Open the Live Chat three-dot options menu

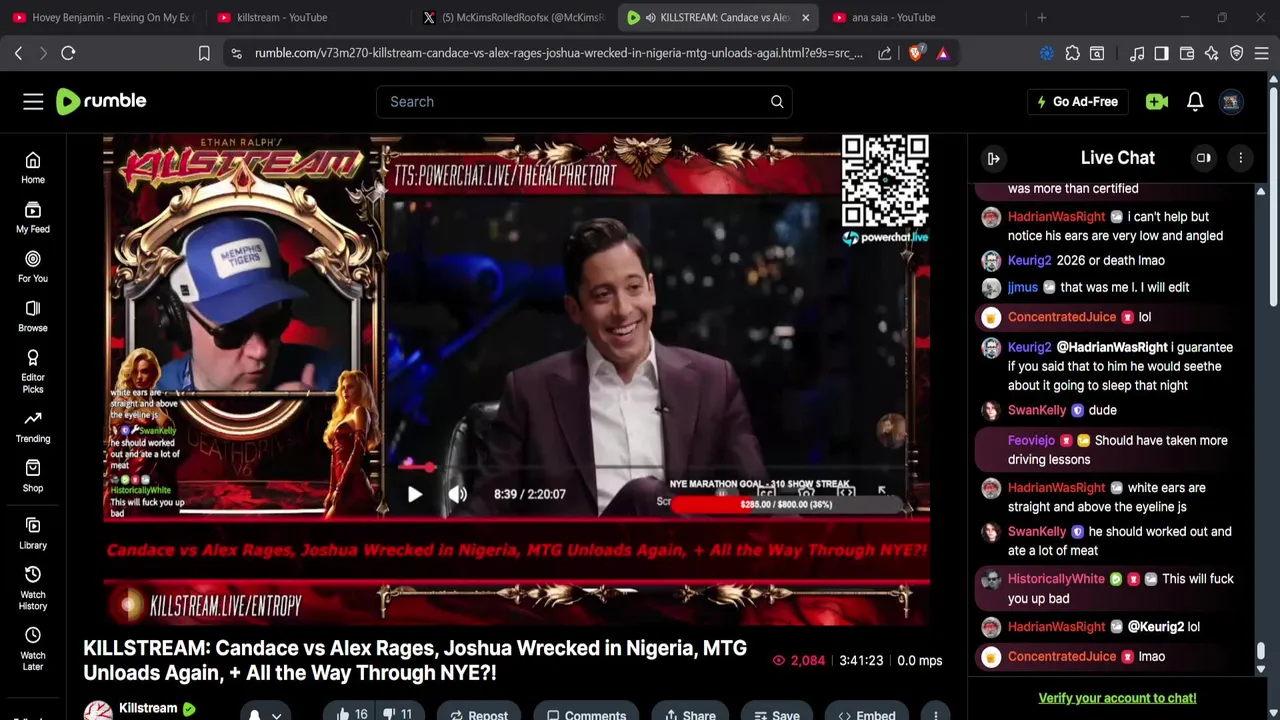(x=1241, y=158)
